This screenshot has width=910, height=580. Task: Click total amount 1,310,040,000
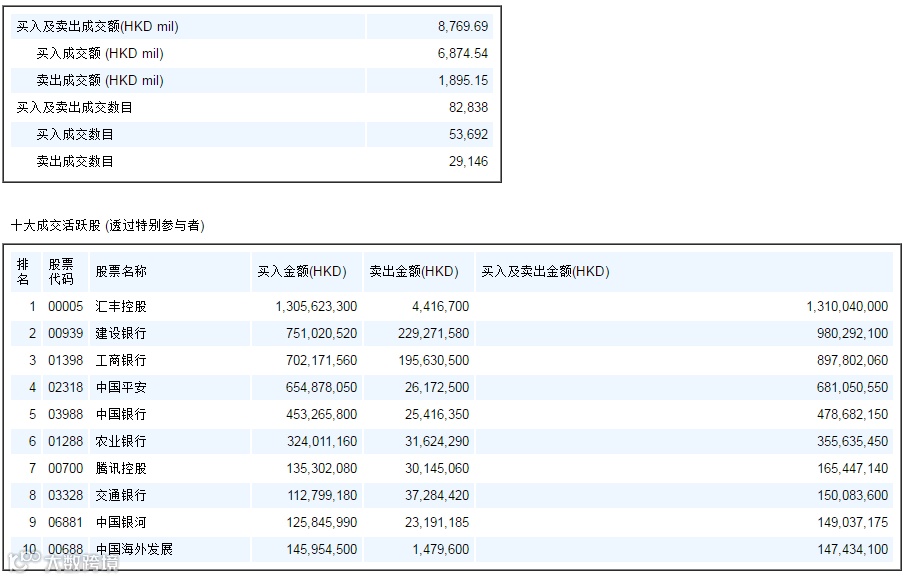click(847, 307)
